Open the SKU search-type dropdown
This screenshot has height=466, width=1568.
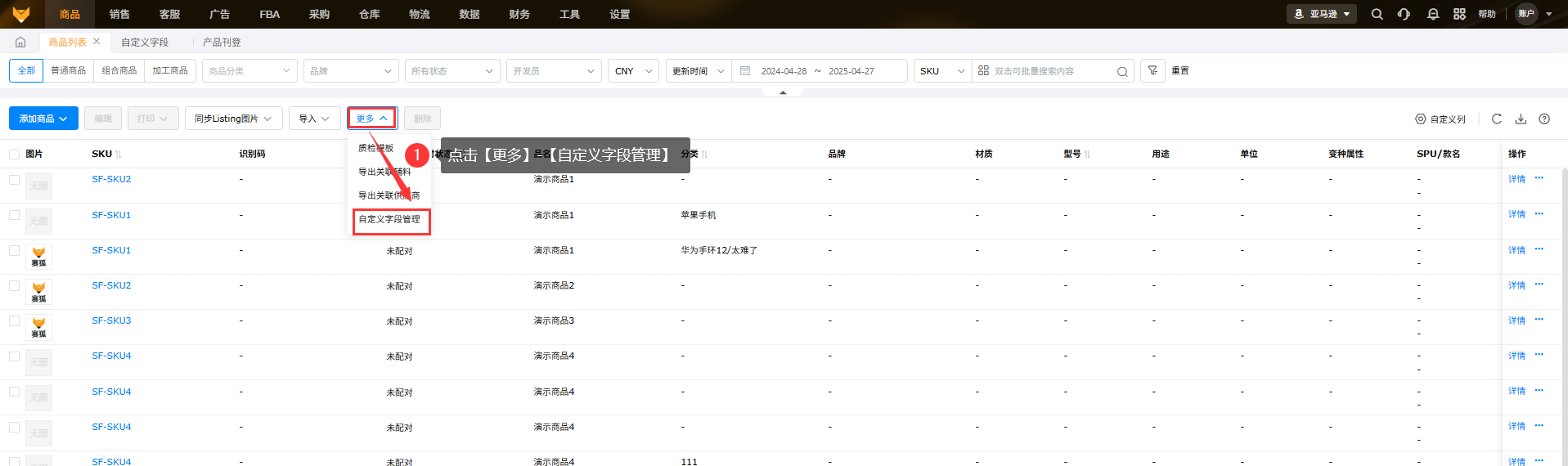[x=942, y=71]
